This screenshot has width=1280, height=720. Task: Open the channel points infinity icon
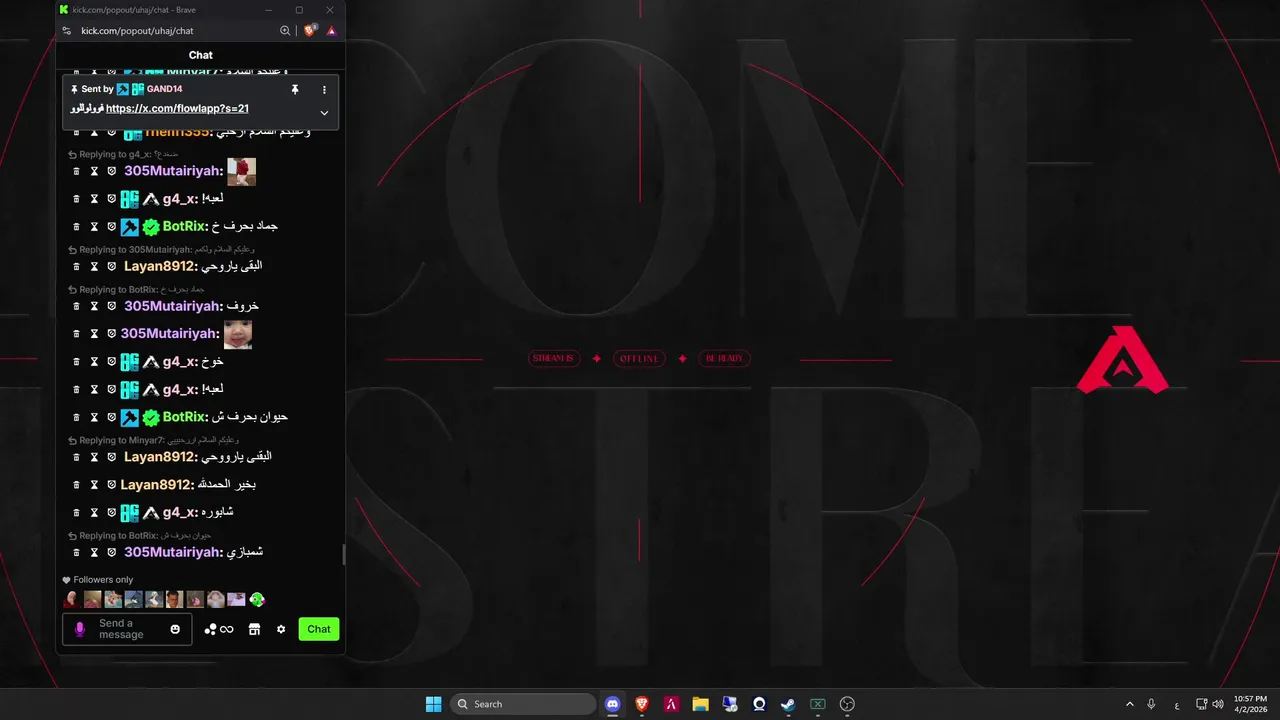click(219, 629)
